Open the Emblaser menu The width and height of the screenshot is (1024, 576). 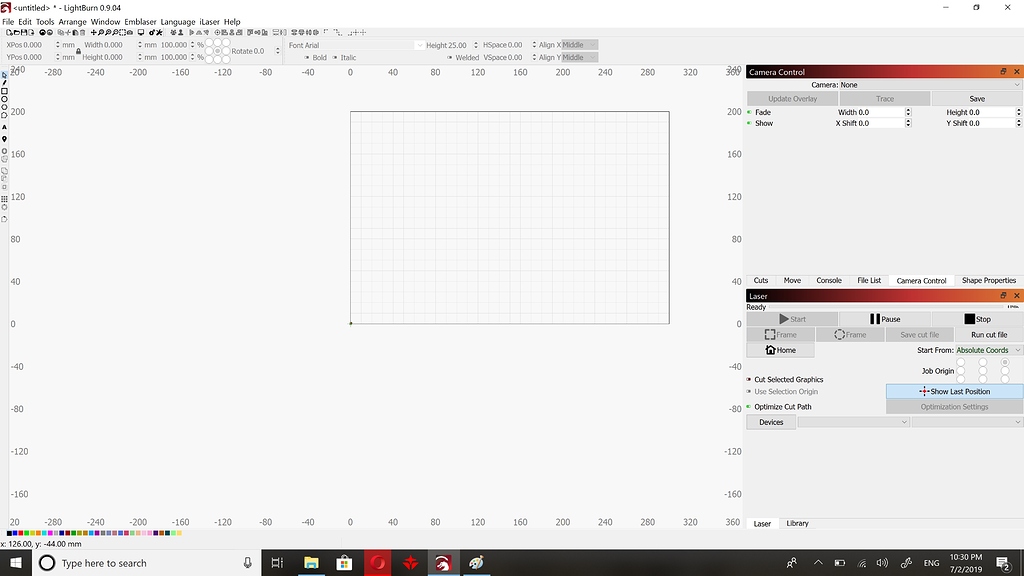pos(140,21)
